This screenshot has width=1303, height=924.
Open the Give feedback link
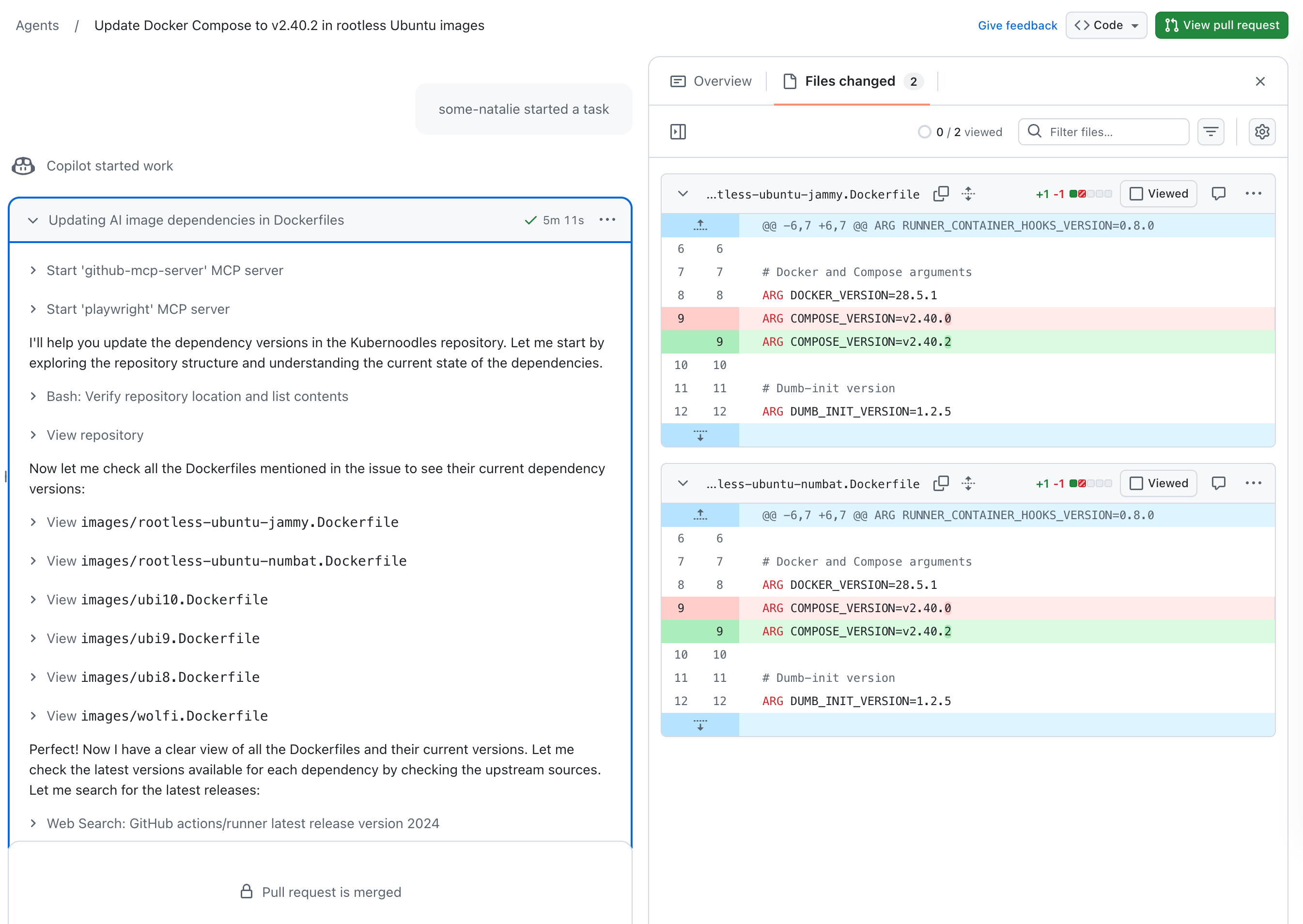pyautogui.click(x=1017, y=26)
